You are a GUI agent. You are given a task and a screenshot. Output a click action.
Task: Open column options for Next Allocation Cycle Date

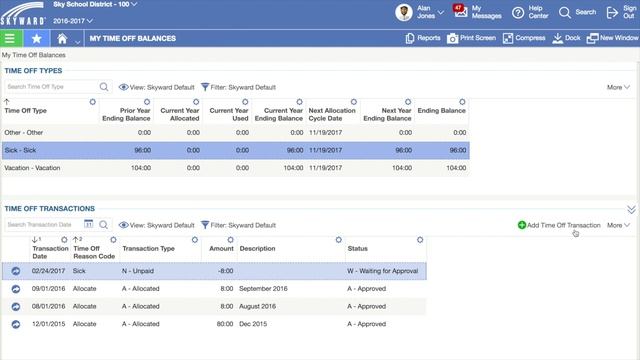pyautogui.click(x=353, y=102)
